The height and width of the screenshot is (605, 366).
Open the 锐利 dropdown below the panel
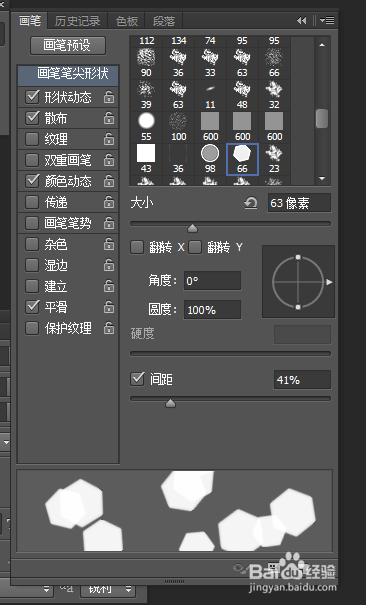[x=107, y=589]
